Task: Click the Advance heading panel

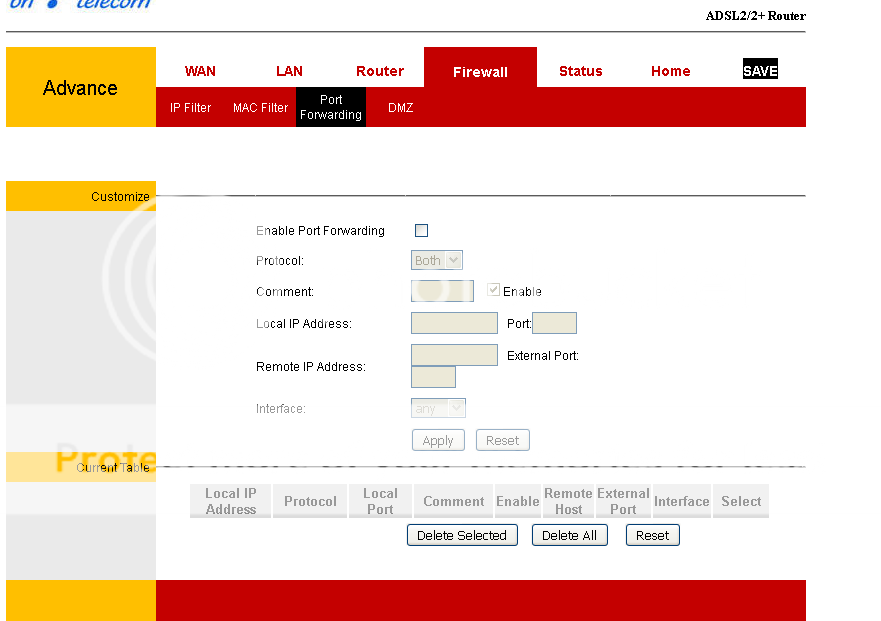Action: 81,87
